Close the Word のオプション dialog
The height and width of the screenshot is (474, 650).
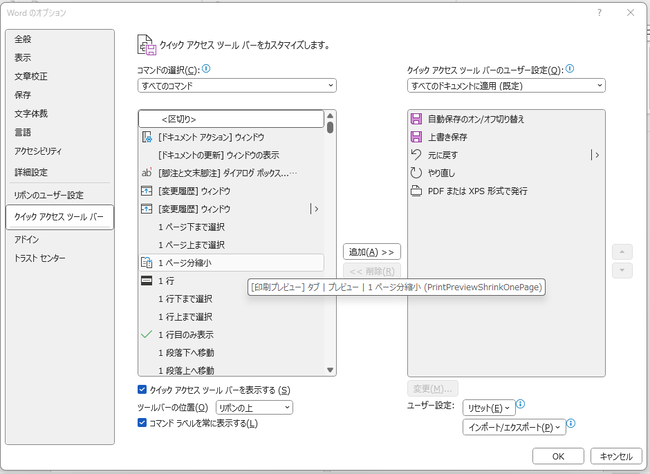[631, 13]
